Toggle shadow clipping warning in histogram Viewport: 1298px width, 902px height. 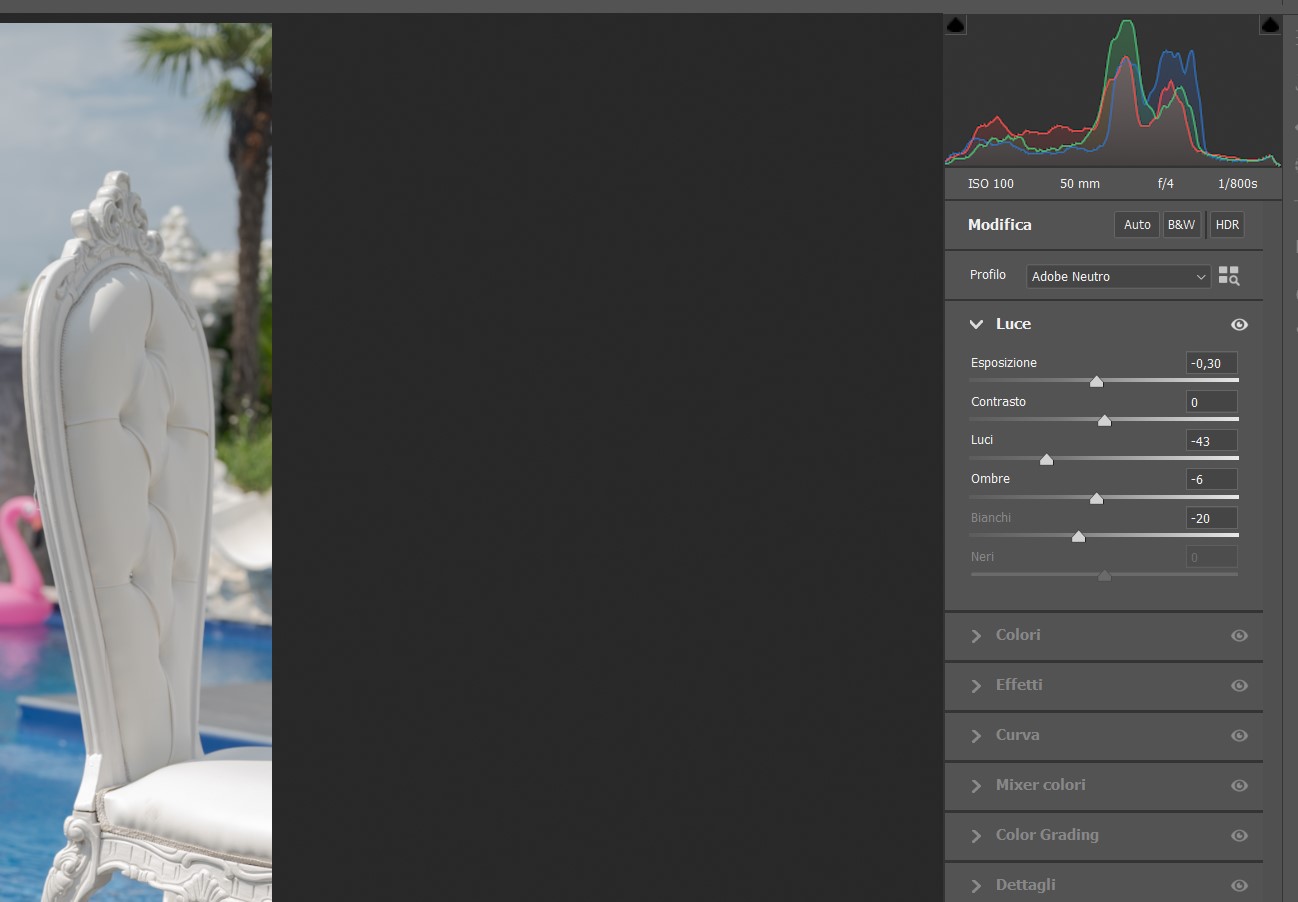[955, 25]
